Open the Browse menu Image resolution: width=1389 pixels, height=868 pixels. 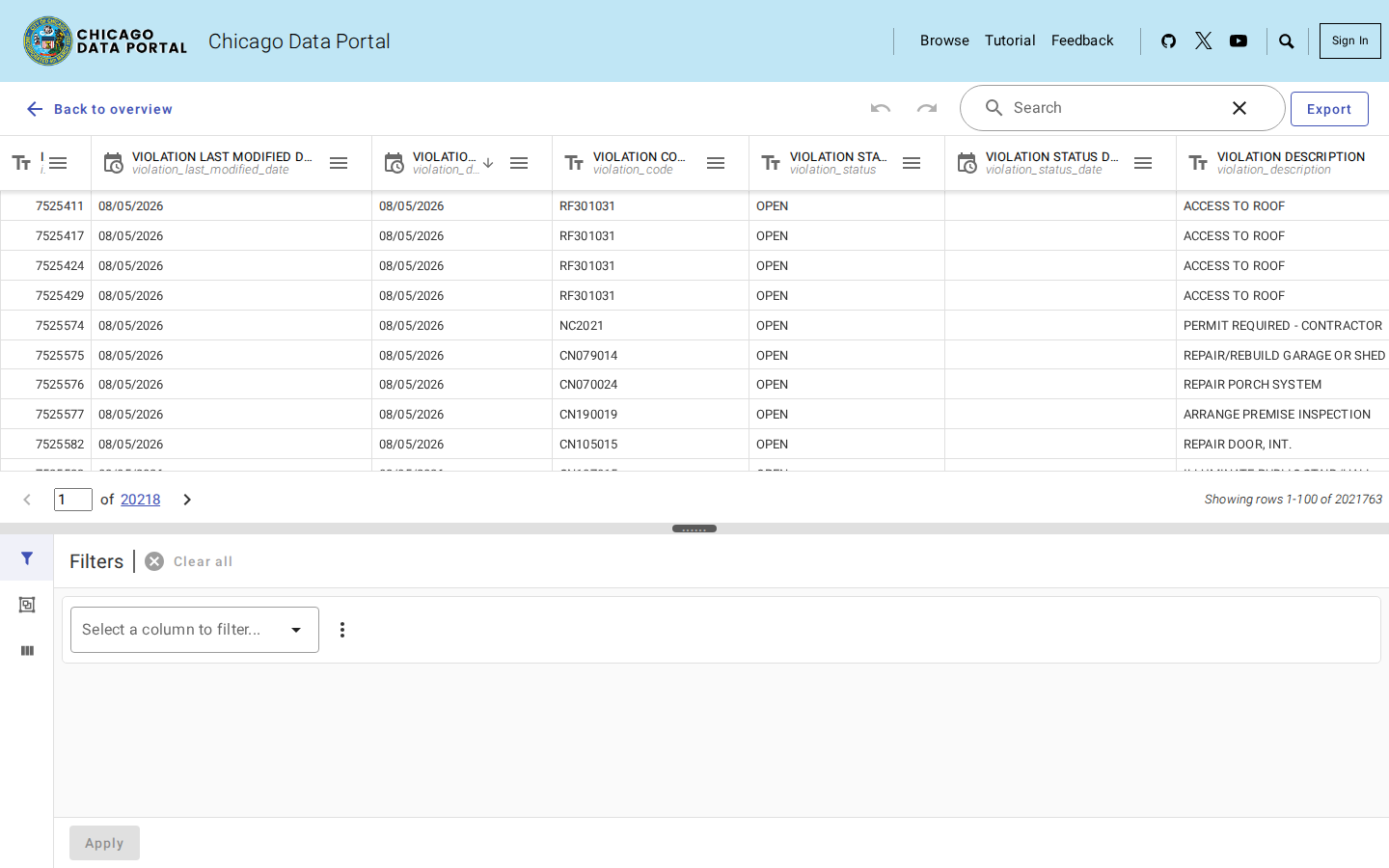pos(944,41)
